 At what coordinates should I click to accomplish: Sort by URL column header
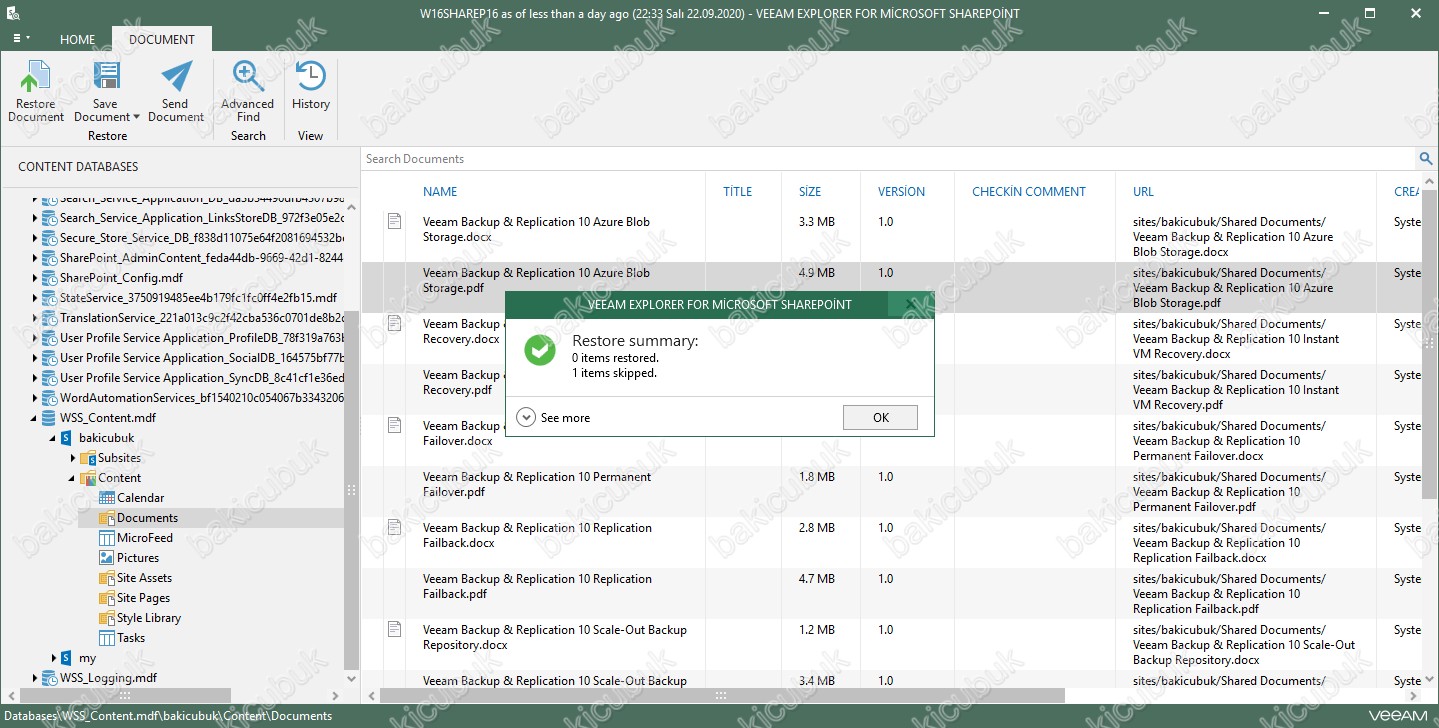pos(1143,192)
